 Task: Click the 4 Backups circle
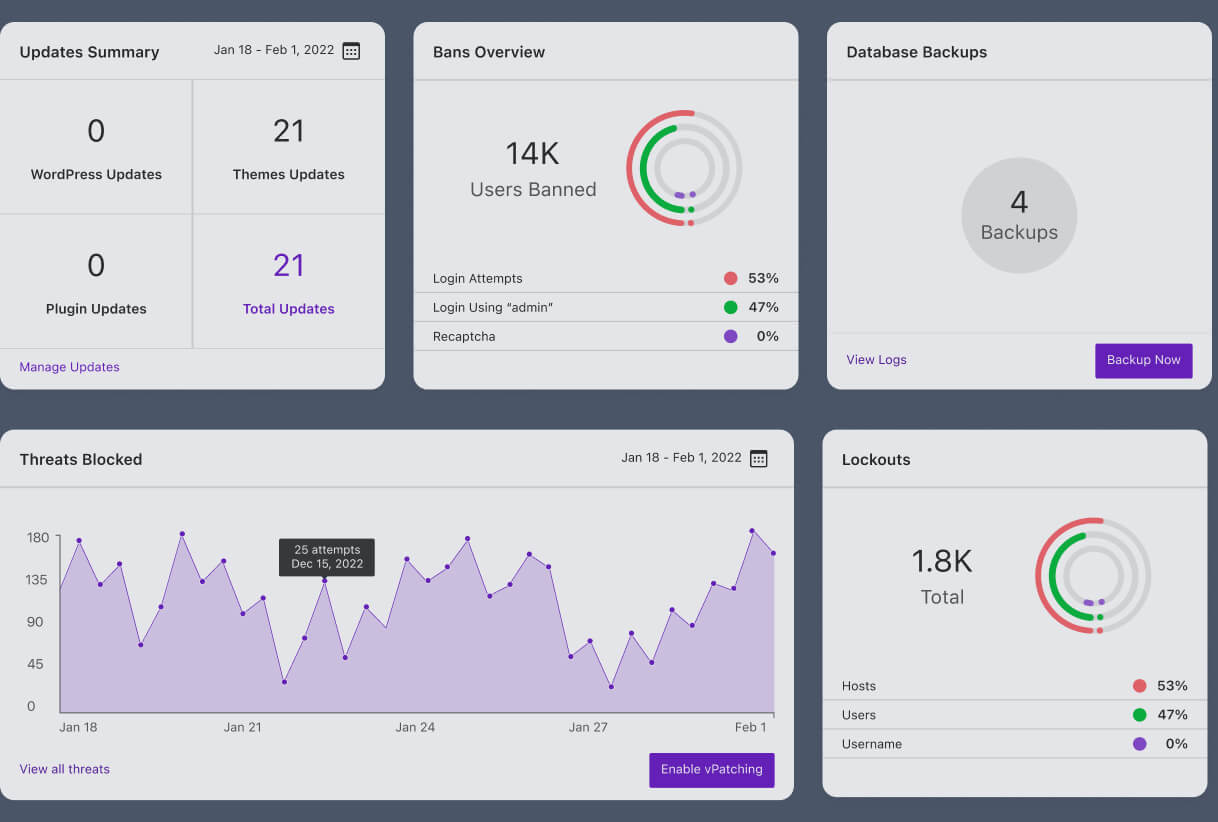pos(1019,216)
